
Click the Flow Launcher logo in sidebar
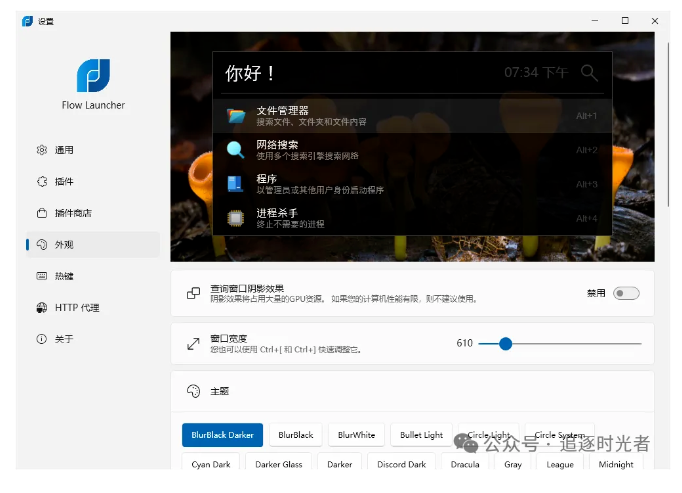[93, 75]
